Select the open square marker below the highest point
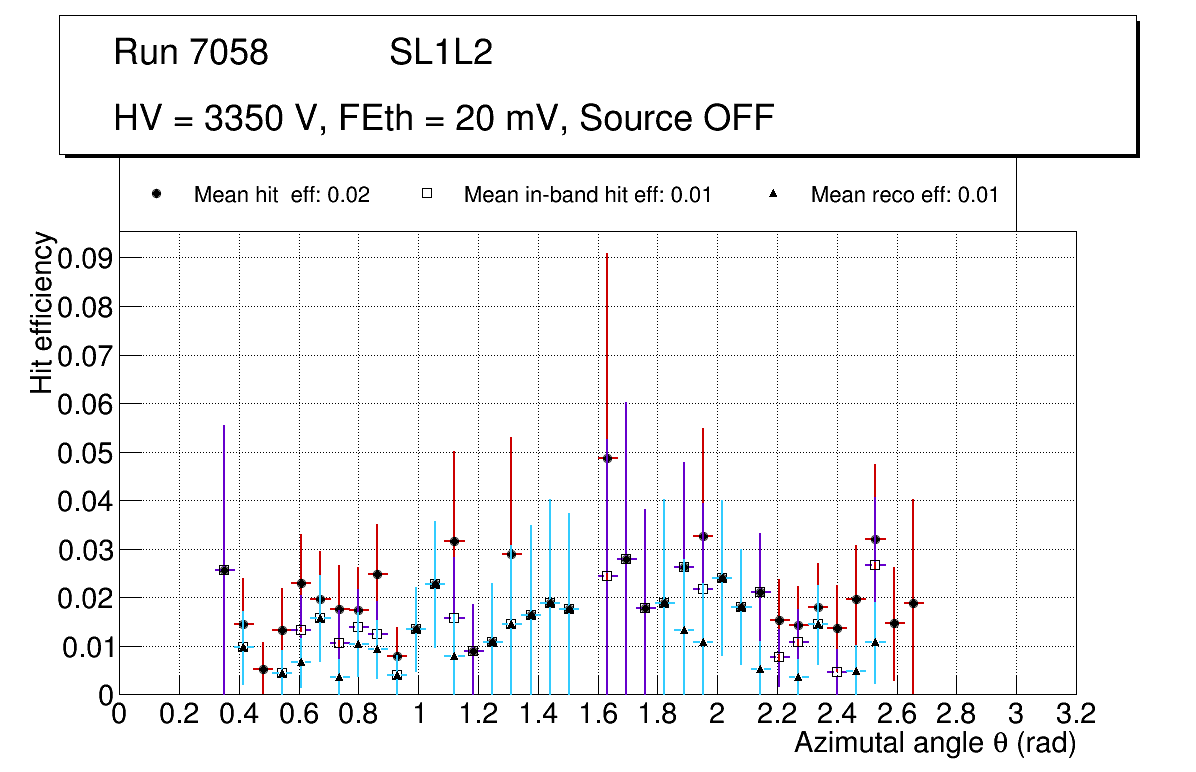Image resolution: width=1196 pixels, height=772 pixels. click(x=606, y=576)
